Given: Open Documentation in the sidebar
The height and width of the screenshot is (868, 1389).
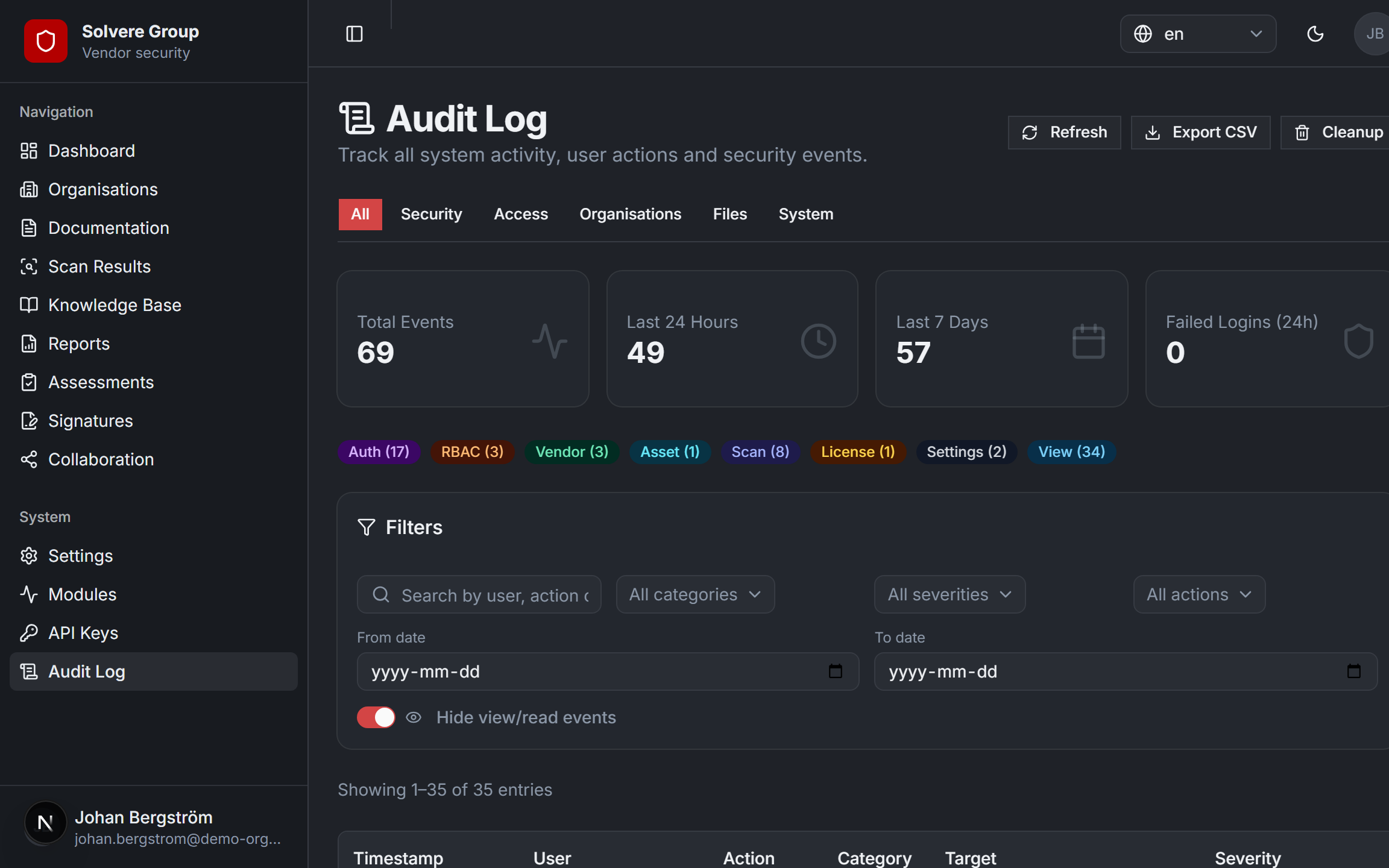Looking at the screenshot, I should [154, 228].
